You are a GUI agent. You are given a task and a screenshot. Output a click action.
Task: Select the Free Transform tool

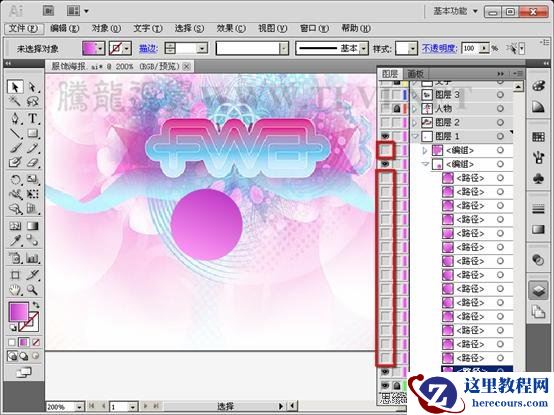pos(33,194)
